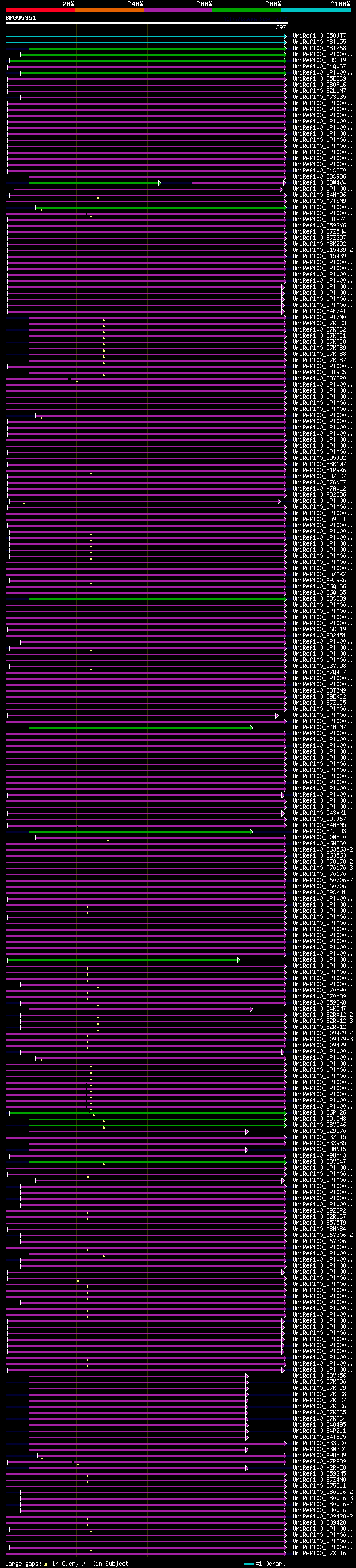Open UniRef100_B7Z3Q7 entry

pyautogui.click(x=319, y=238)
